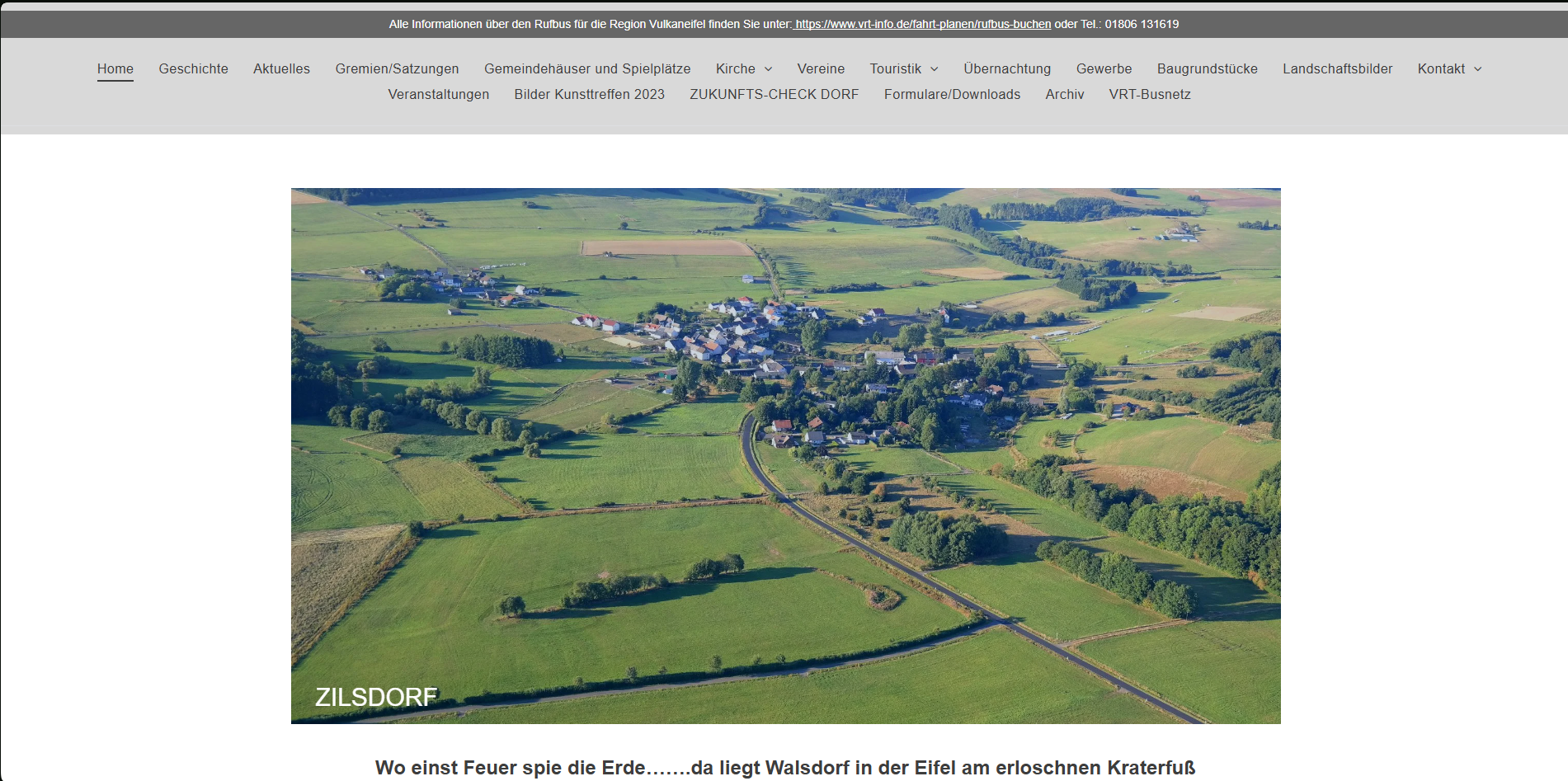The height and width of the screenshot is (781, 1568).
Task: Open Bilder Kunsttreffen 2023 gallery
Action: (x=589, y=95)
